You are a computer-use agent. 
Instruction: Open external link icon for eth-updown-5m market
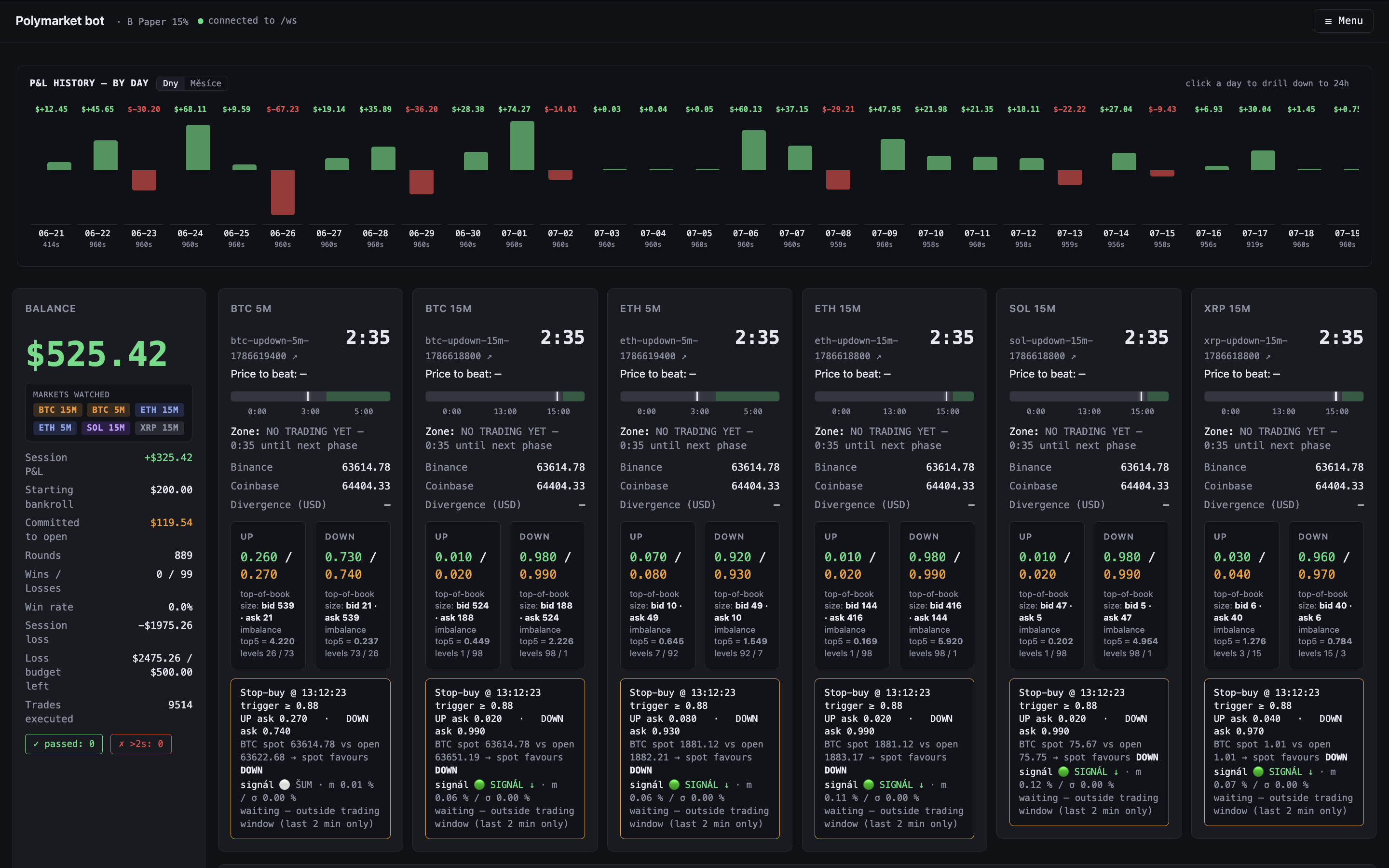point(684,356)
